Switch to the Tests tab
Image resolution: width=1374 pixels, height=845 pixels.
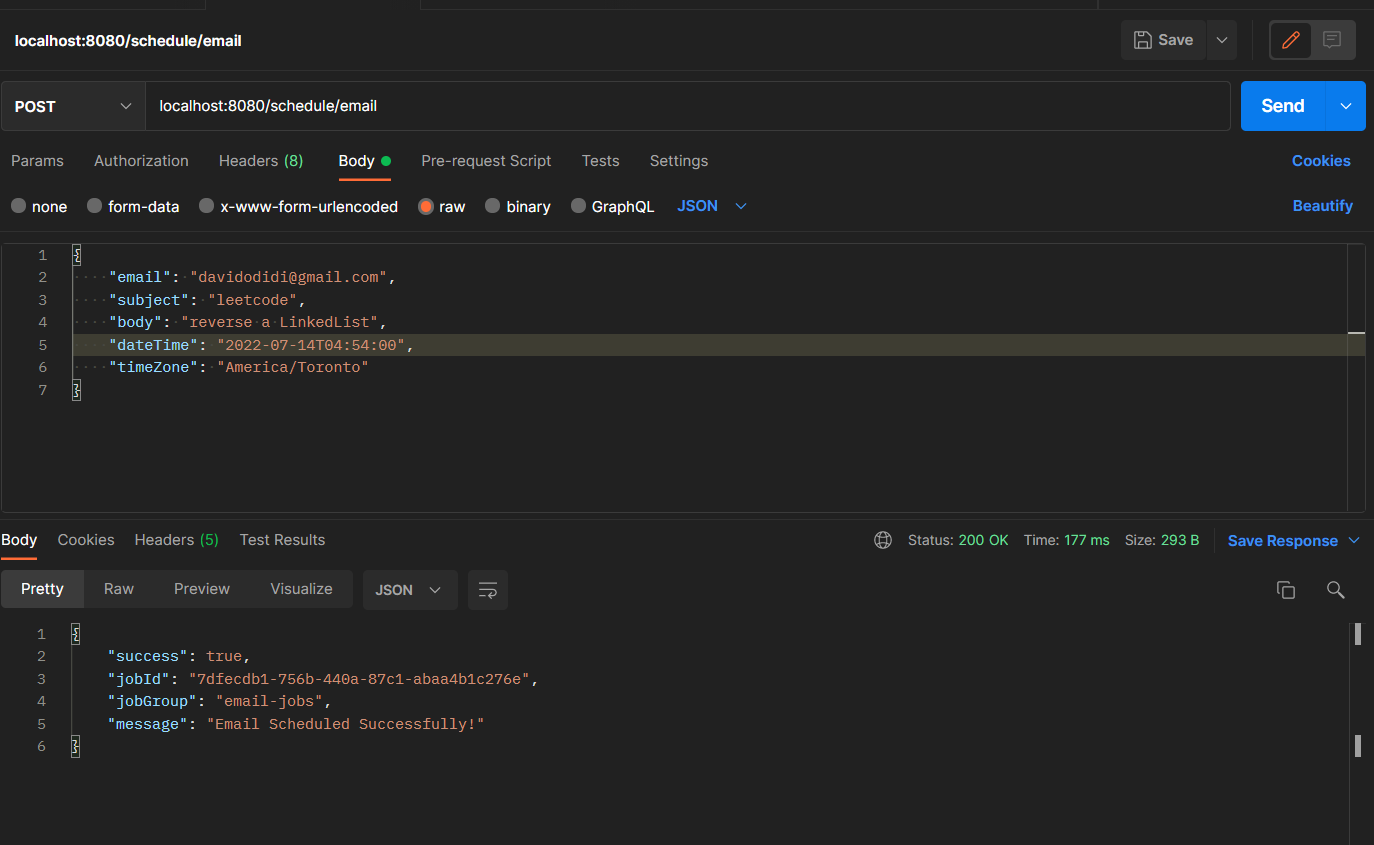pyautogui.click(x=600, y=161)
